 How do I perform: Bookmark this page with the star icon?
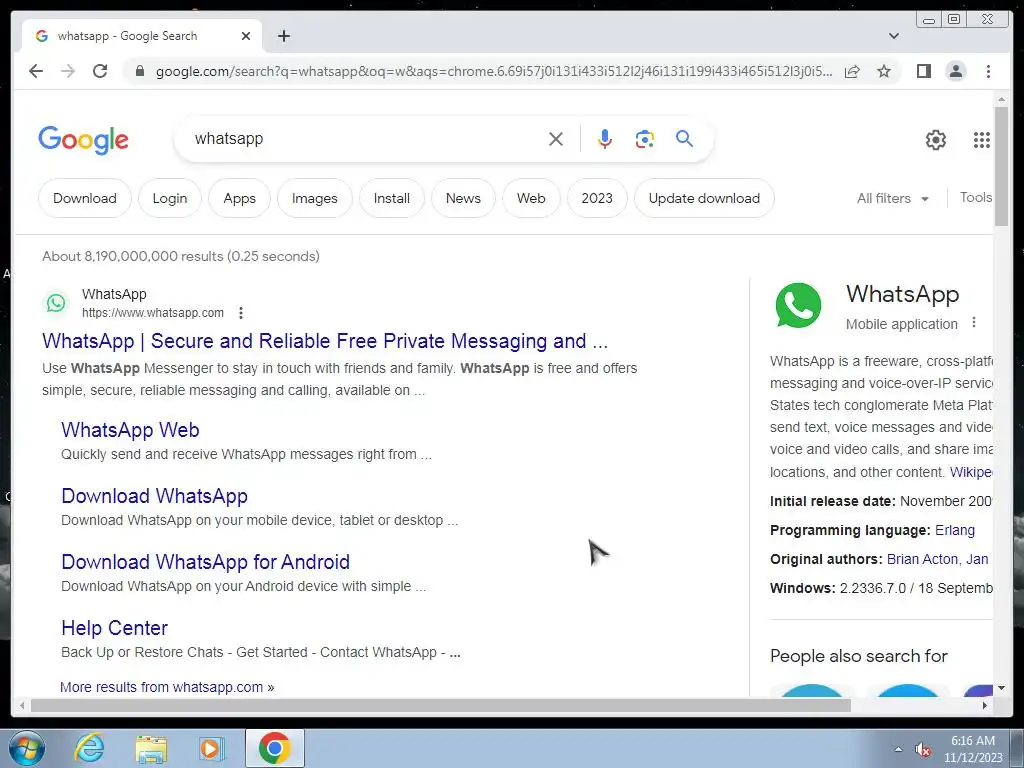pyautogui.click(x=884, y=71)
